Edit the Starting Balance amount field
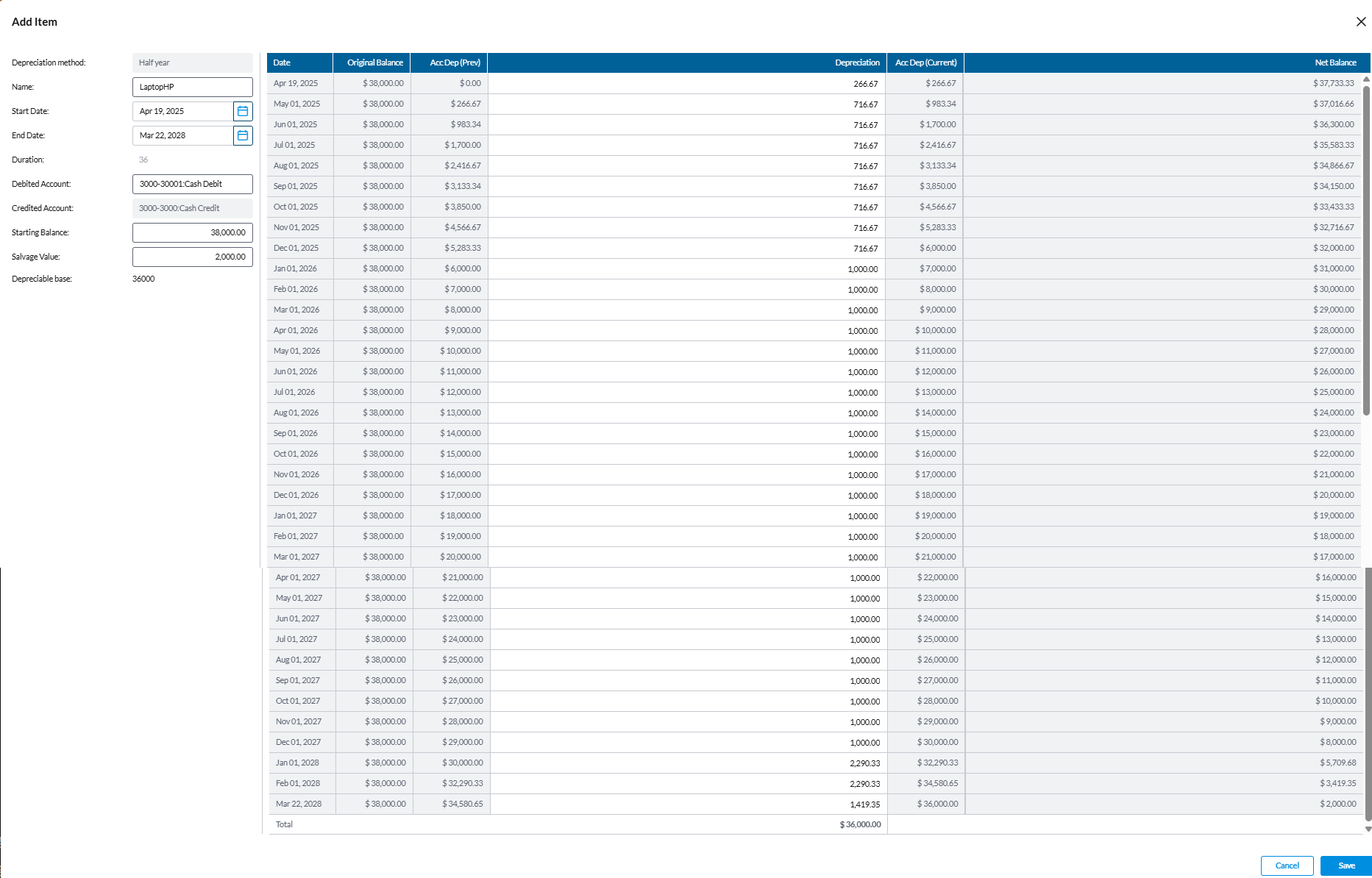 192,232
